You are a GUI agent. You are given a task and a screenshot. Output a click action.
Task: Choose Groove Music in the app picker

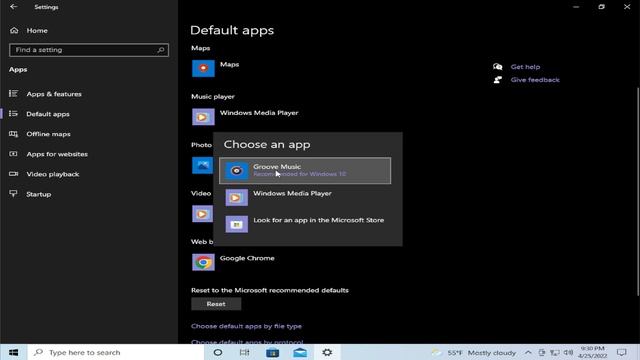click(x=305, y=171)
